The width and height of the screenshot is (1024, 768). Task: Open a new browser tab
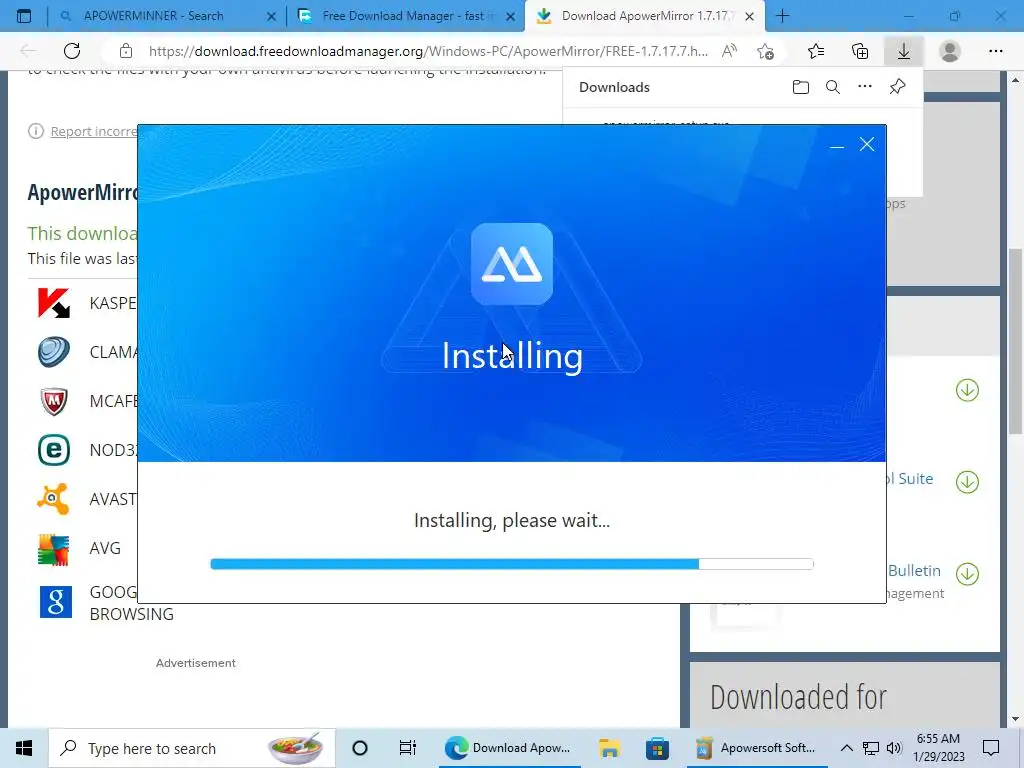tap(782, 16)
